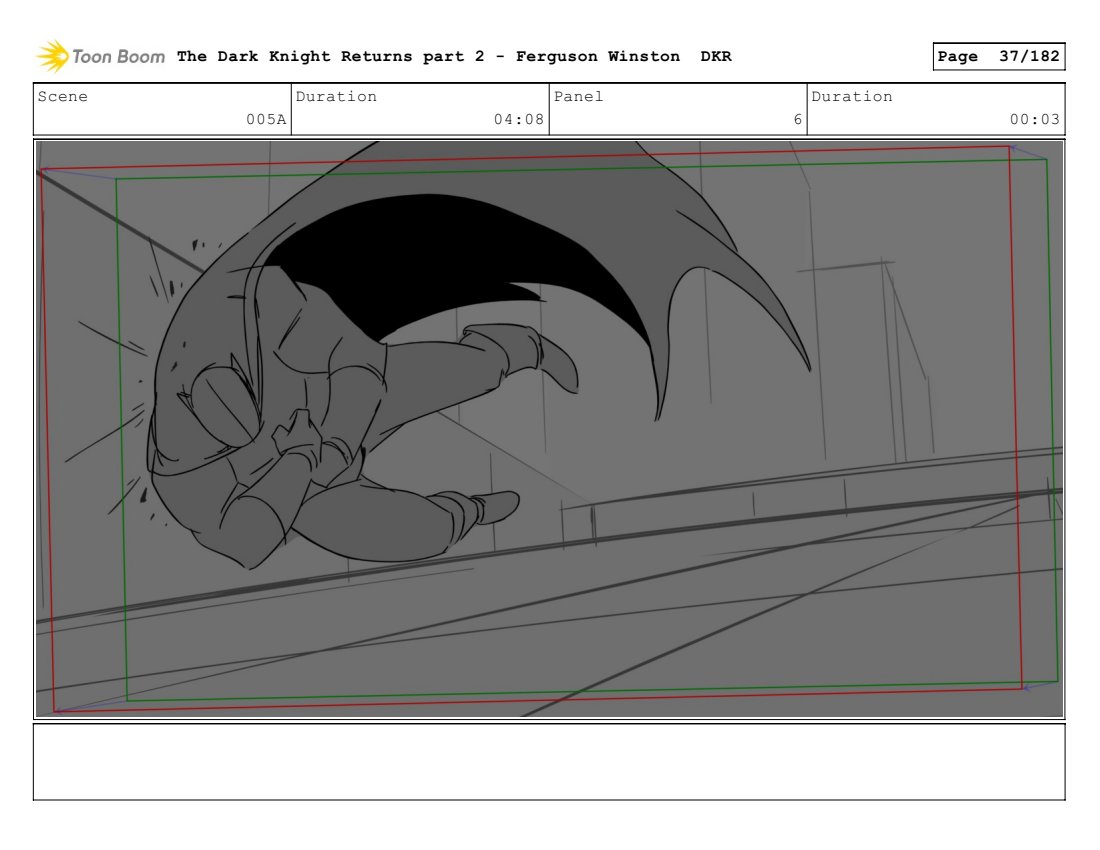The height and width of the screenshot is (850, 1100).
Task: Select the storyboard title text 'The Dark Knight Returns part 2 - Ferguson Winston DKR'
Action: (454, 56)
